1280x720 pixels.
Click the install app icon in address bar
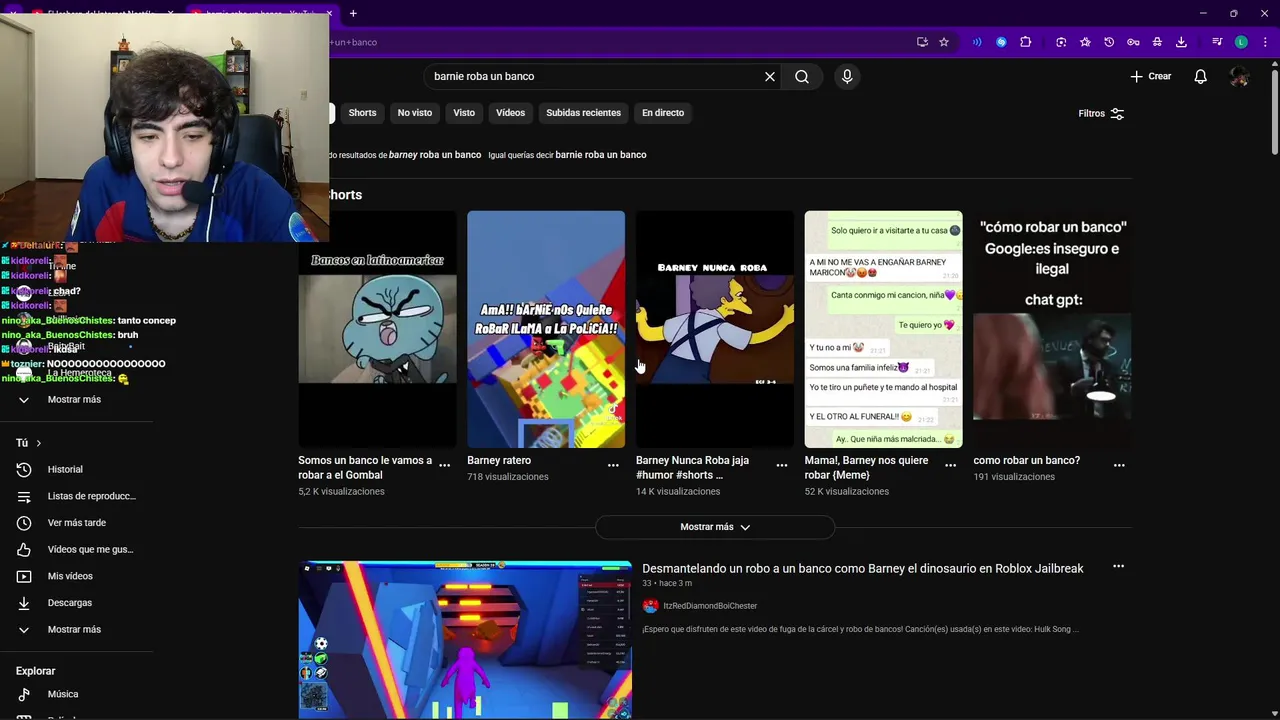coord(922,42)
